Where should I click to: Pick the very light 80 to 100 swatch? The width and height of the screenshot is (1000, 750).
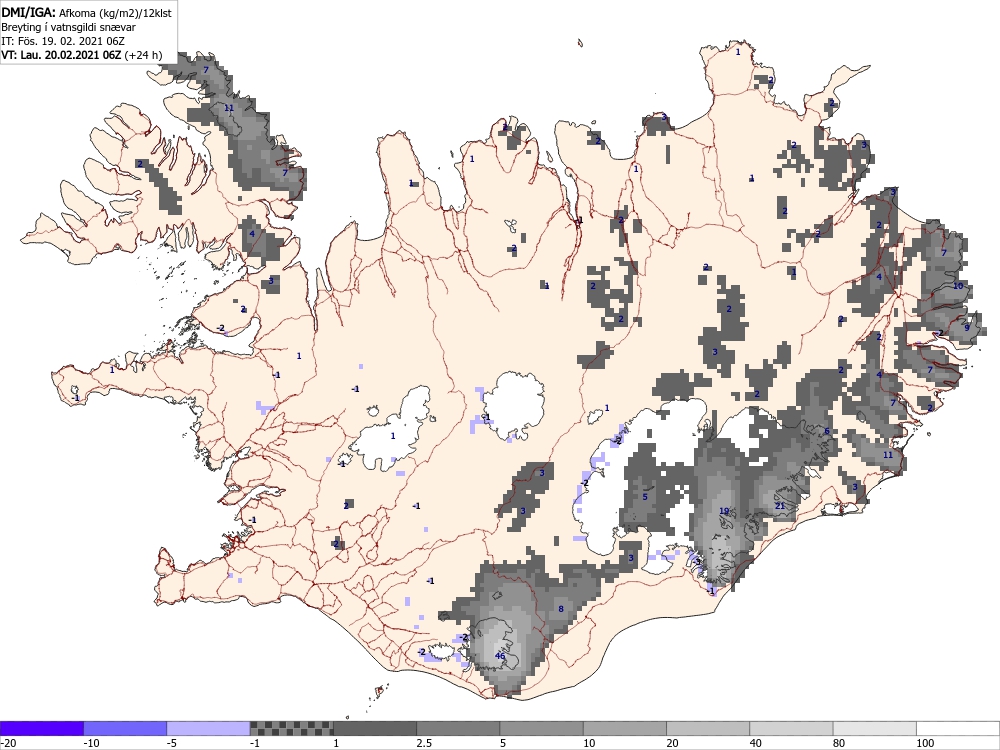point(874,728)
